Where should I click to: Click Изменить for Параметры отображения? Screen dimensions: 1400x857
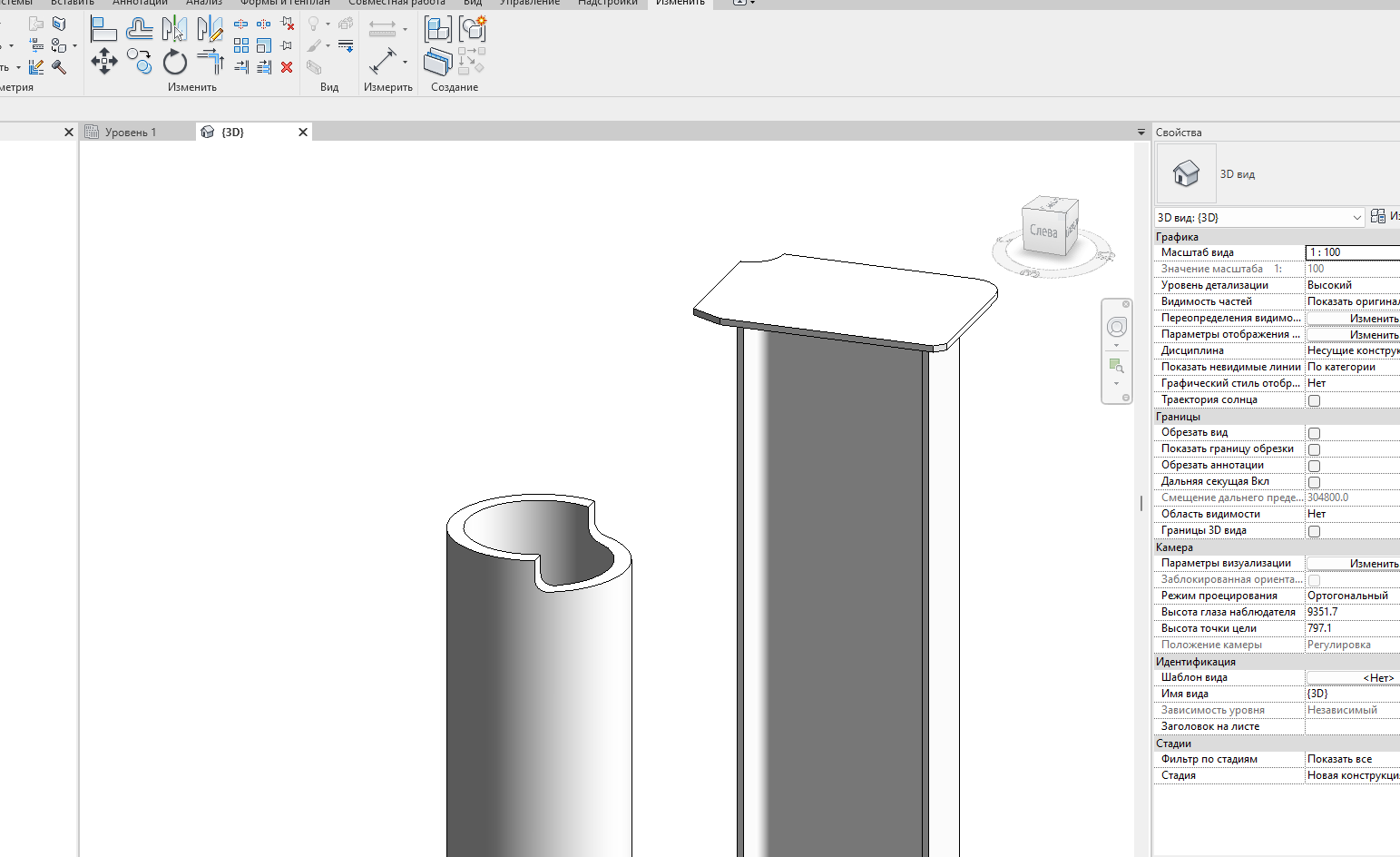pyautogui.click(x=1354, y=335)
